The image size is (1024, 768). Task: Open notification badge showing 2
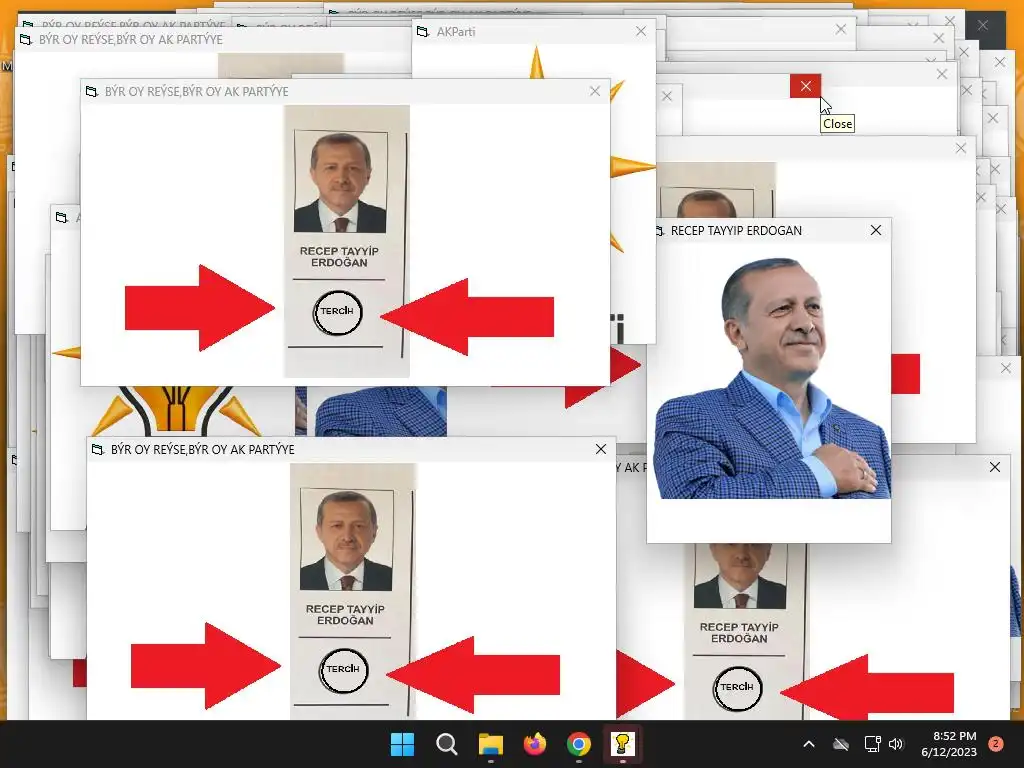pos(996,744)
